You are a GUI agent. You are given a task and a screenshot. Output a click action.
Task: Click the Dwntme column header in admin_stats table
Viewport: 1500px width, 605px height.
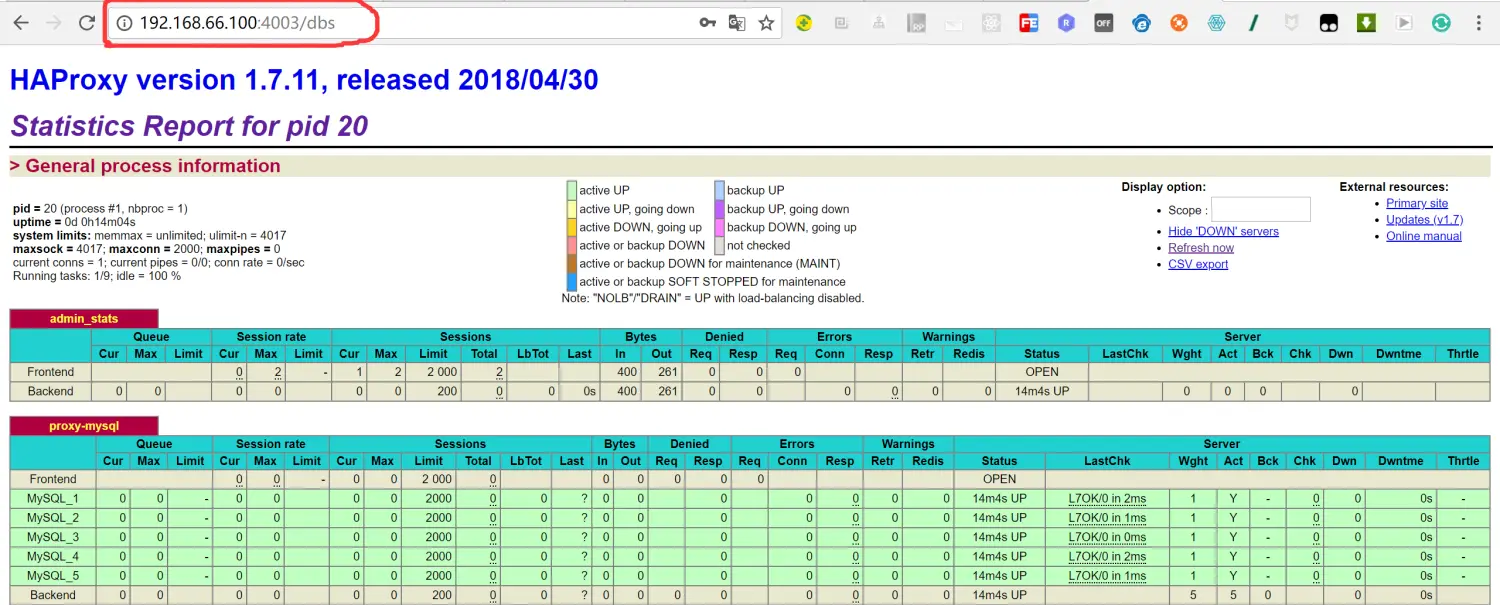(x=1398, y=353)
